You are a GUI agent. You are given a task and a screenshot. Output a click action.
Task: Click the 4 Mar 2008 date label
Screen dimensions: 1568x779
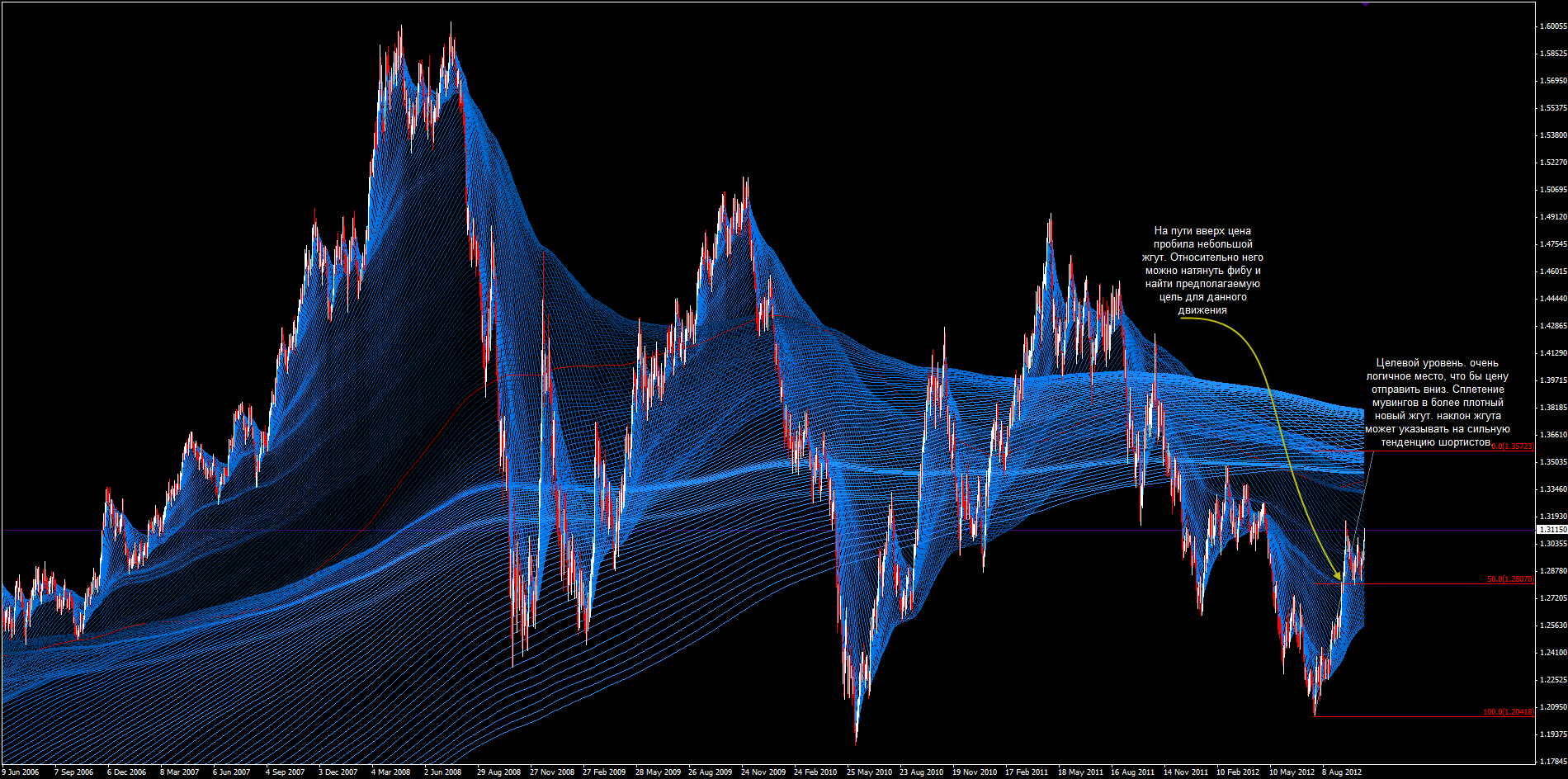390,772
